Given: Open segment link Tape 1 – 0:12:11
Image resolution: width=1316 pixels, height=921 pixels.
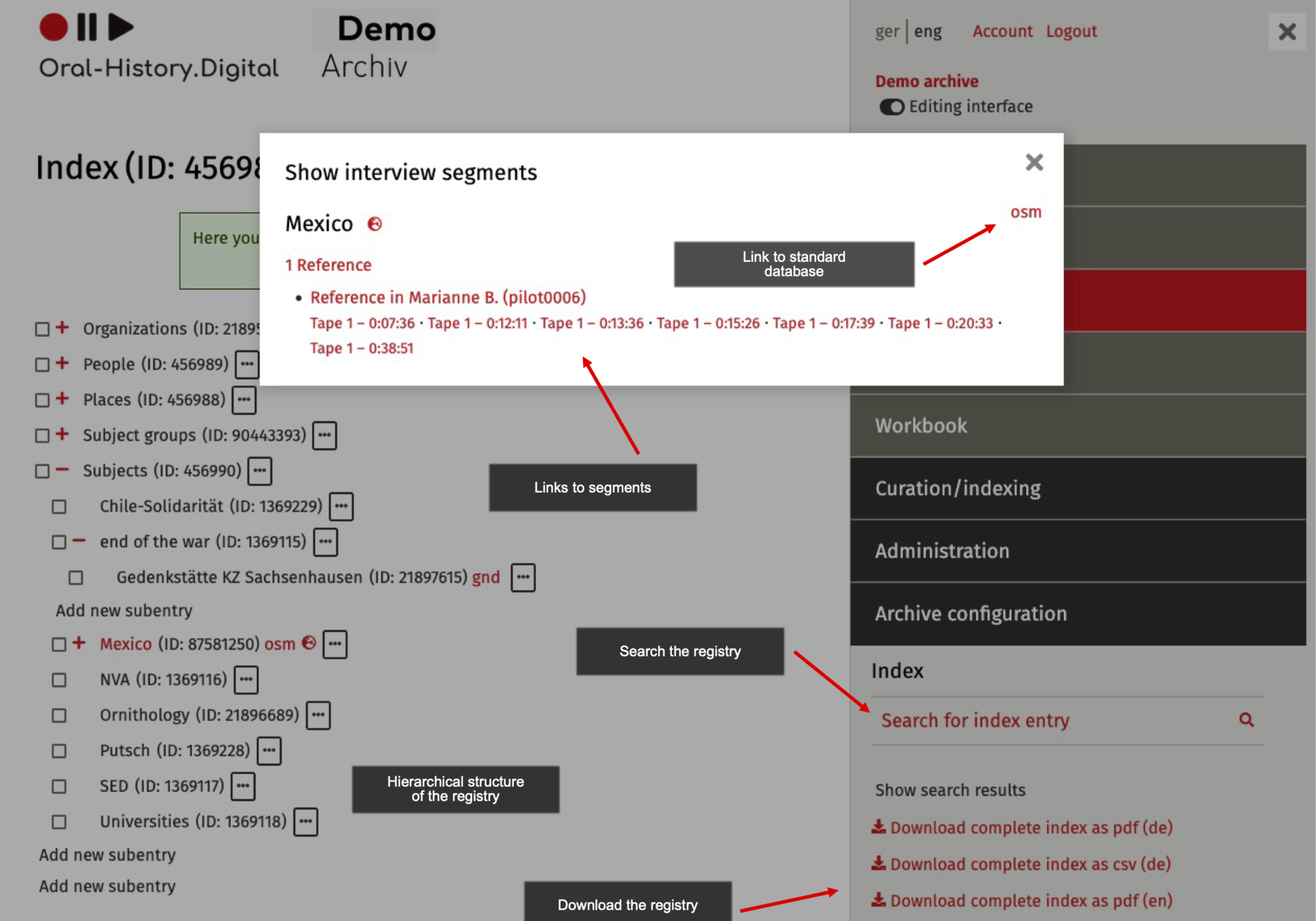Looking at the screenshot, I should [x=477, y=323].
